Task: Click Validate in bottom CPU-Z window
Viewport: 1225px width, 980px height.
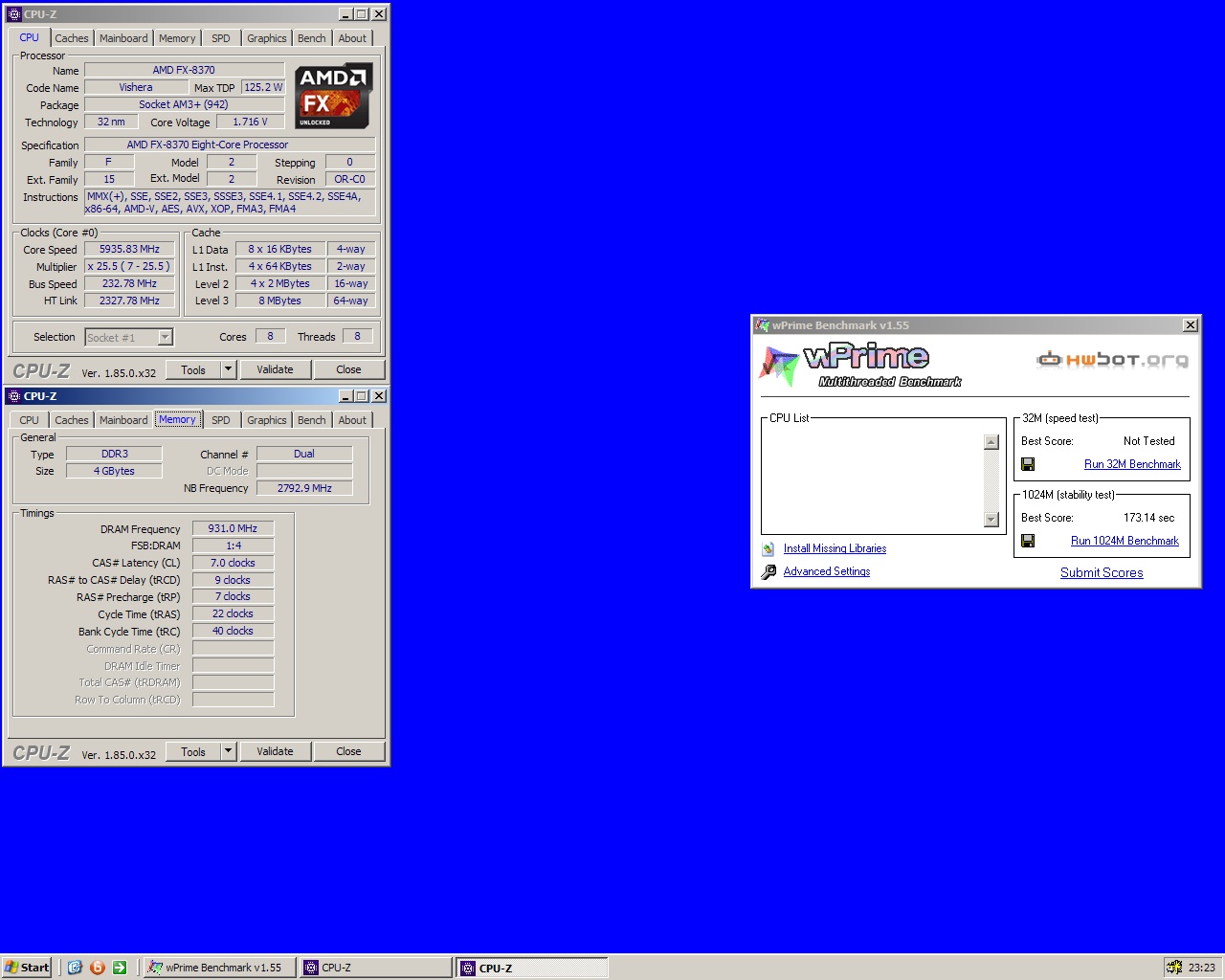Action: [x=275, y=751]
